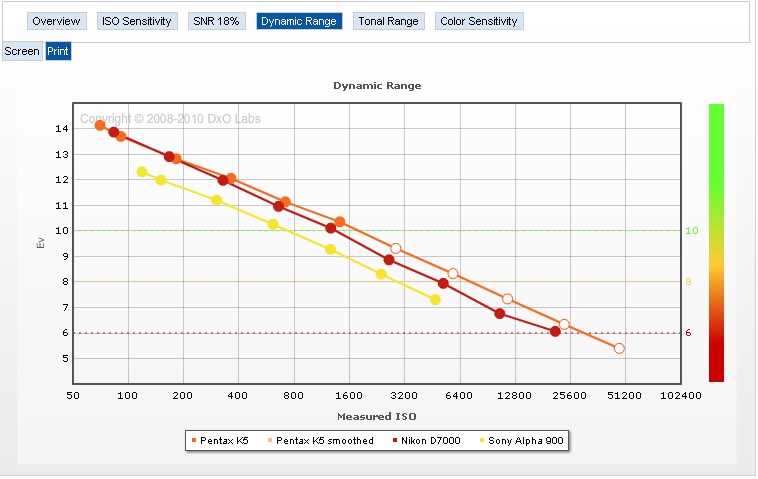Screen dimensions: 758x479
Task: Open the Overview tab
Action: pos(57,21)
